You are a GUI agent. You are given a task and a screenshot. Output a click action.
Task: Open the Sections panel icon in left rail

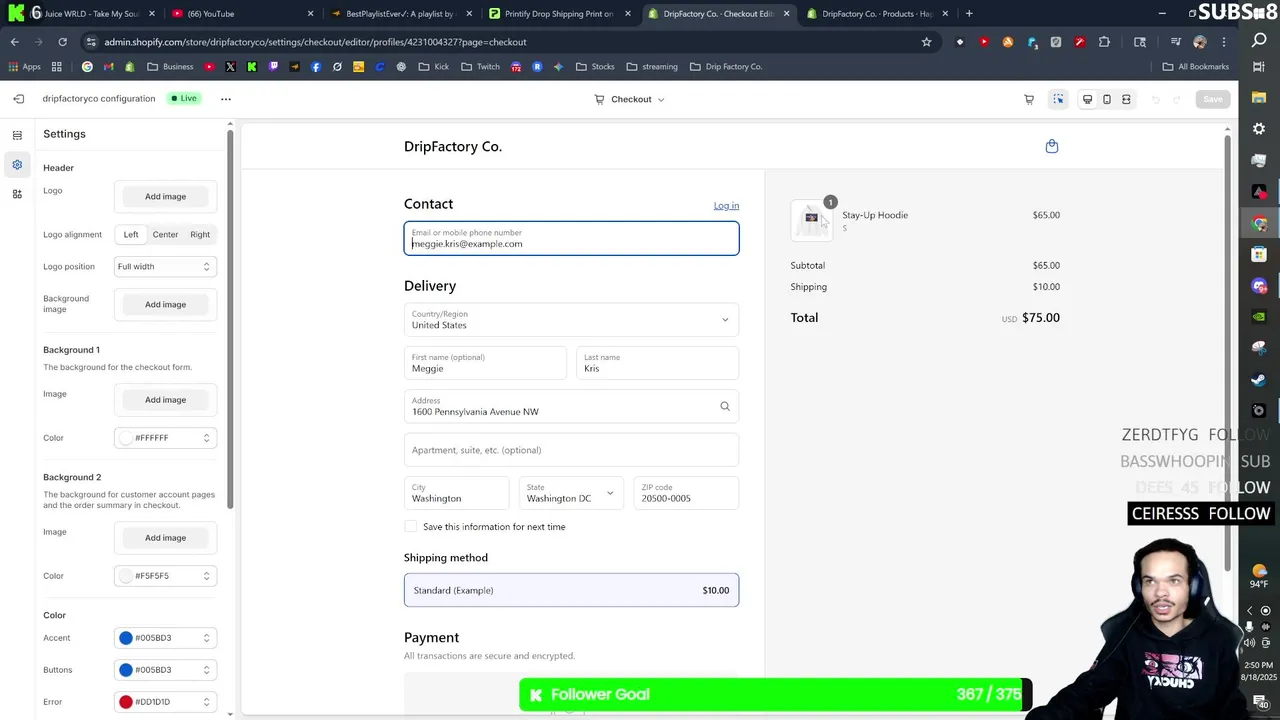(x=17, y=135)
